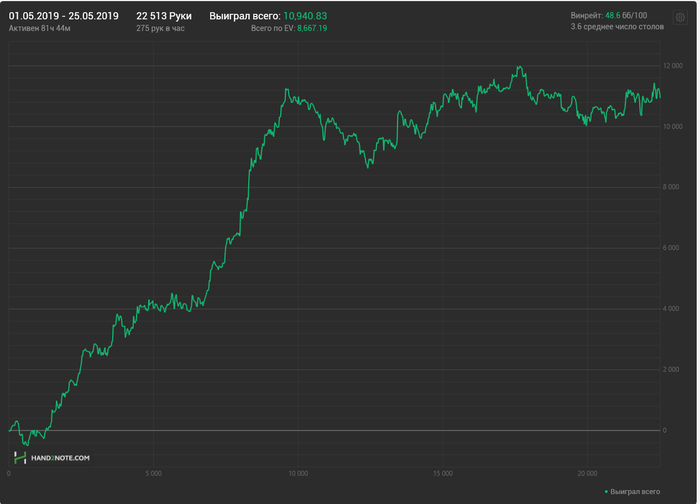This screenshot has width=700, height=504.
Task: Click the 2 000 y-axis label
Action: click(x=671, y=369)
